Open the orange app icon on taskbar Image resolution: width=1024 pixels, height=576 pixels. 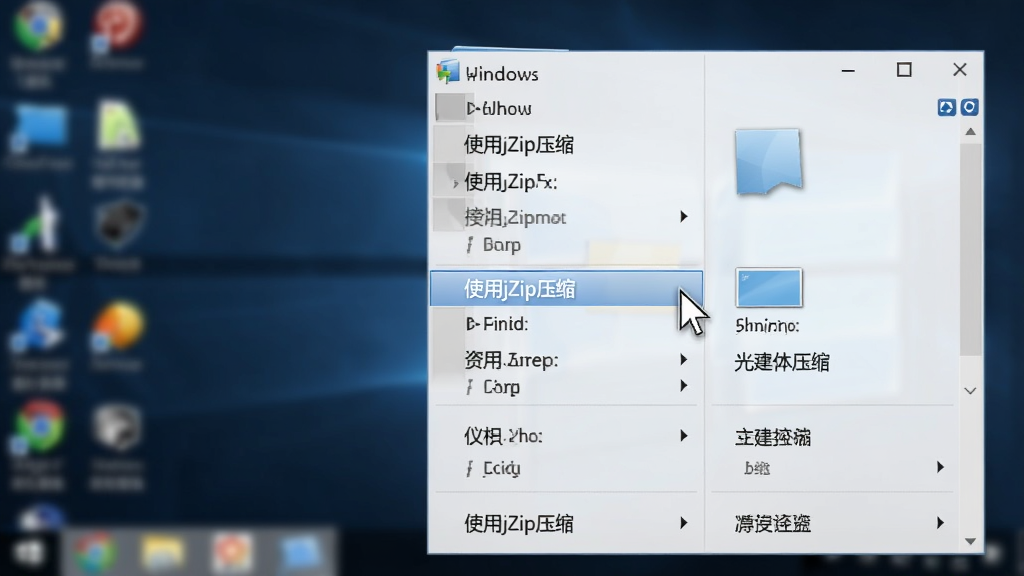tap(232, 553)
